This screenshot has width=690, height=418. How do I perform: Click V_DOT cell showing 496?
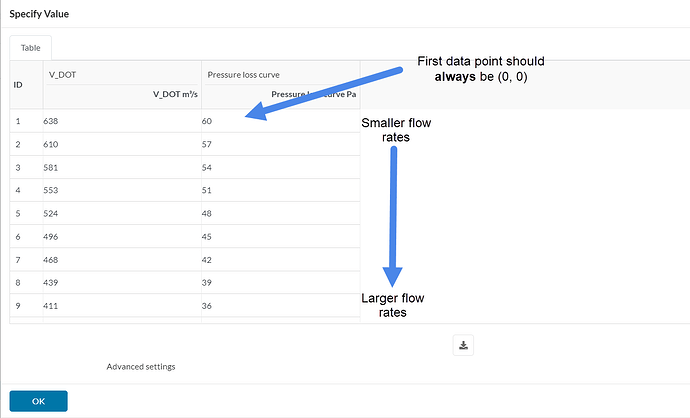click(122, 237)
